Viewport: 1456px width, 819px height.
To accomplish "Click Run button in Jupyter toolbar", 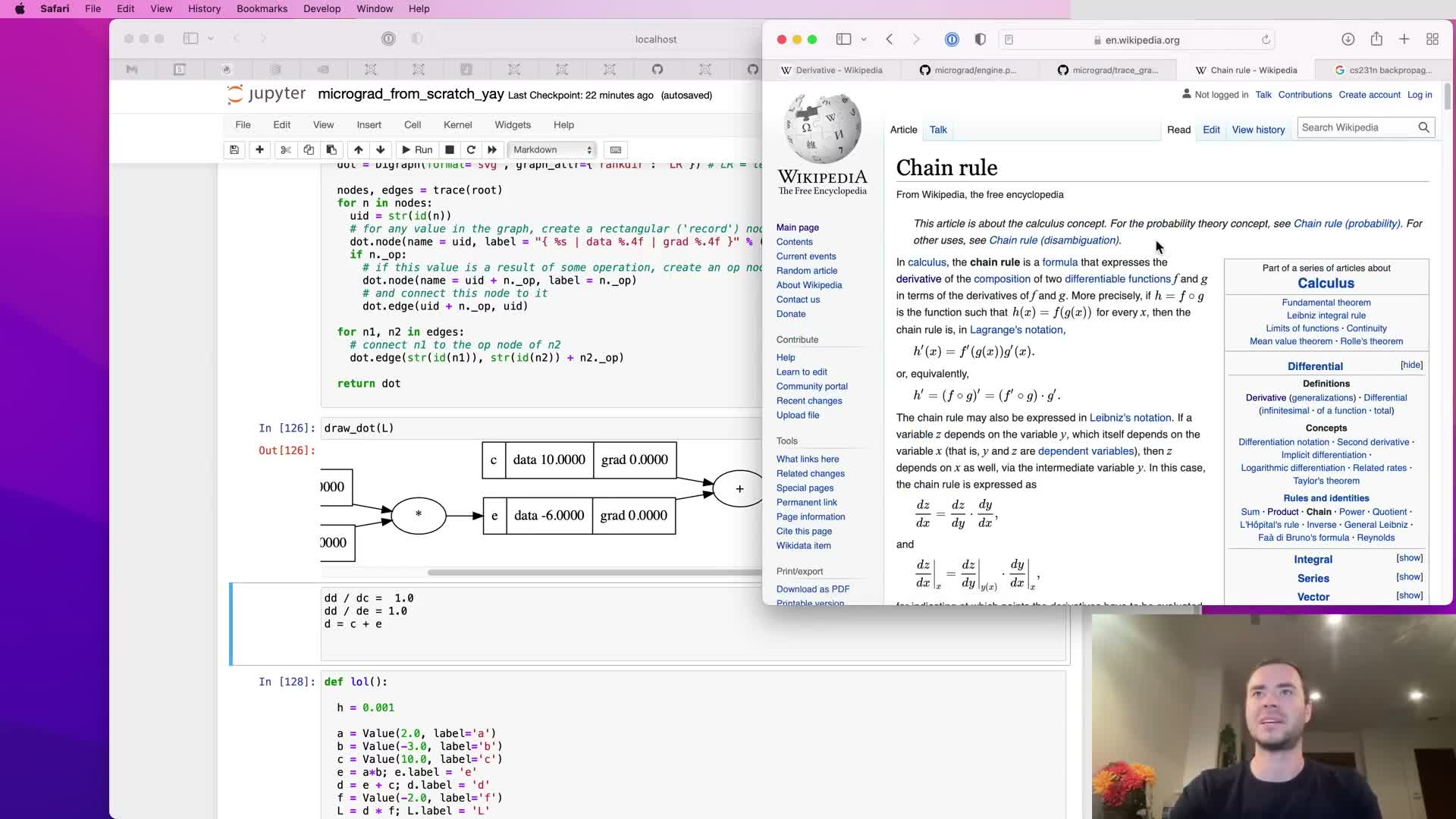I will pyautogui.click(x=417, y=150).
